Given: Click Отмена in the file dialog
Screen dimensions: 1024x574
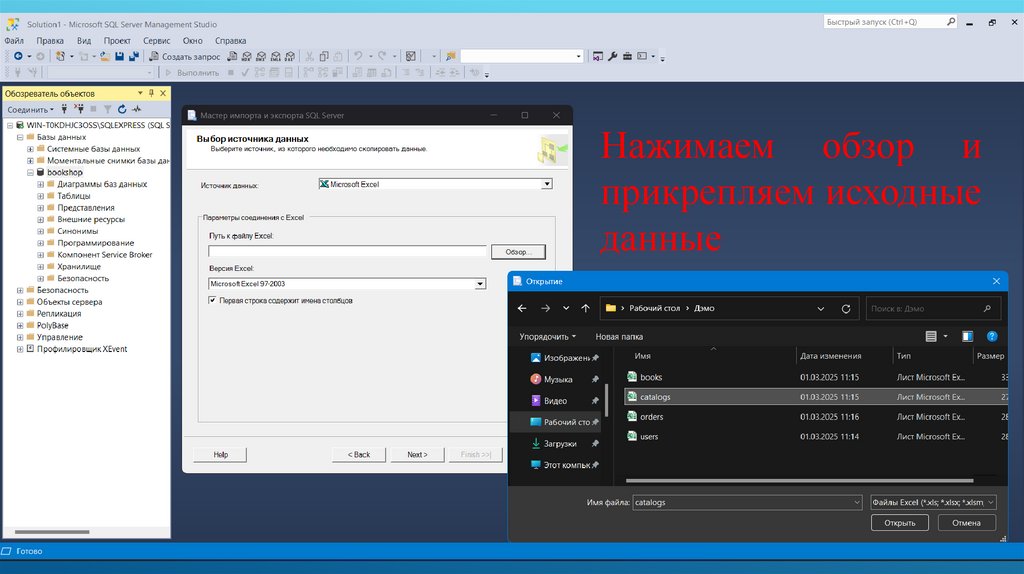Looking at the screenshot, I should point(967,522).
